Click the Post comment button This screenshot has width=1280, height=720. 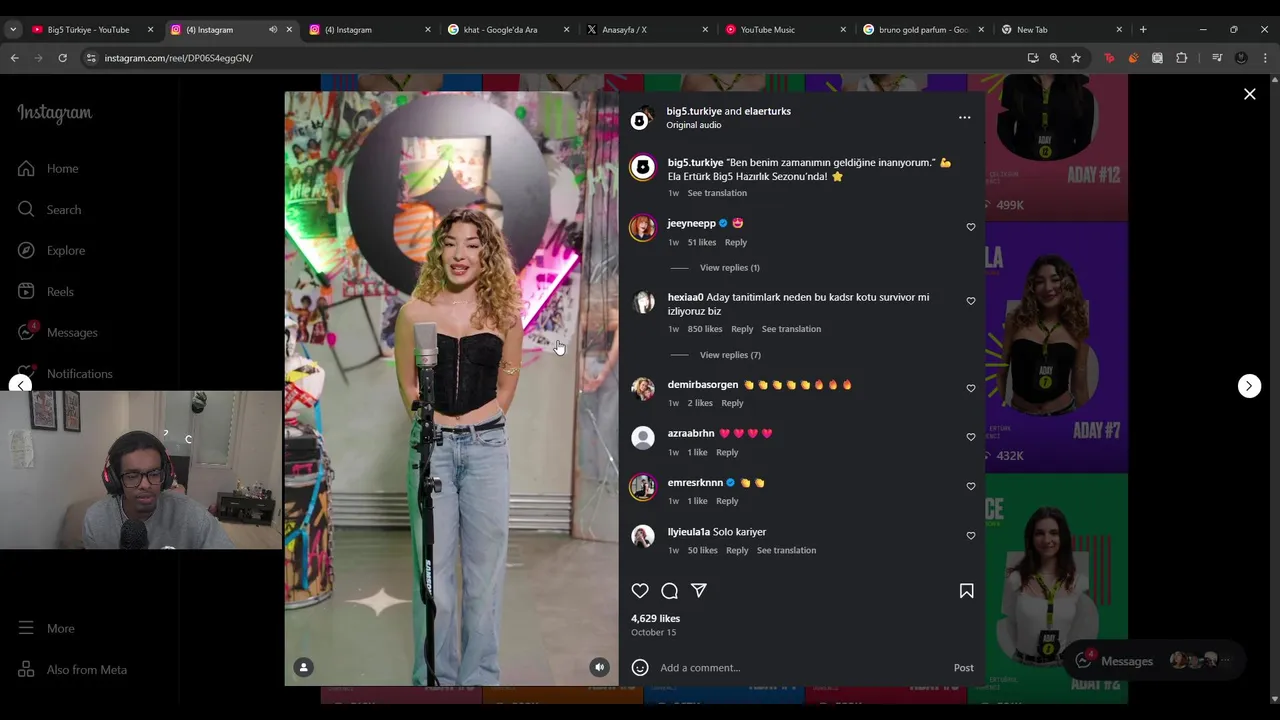coord(963,667)
